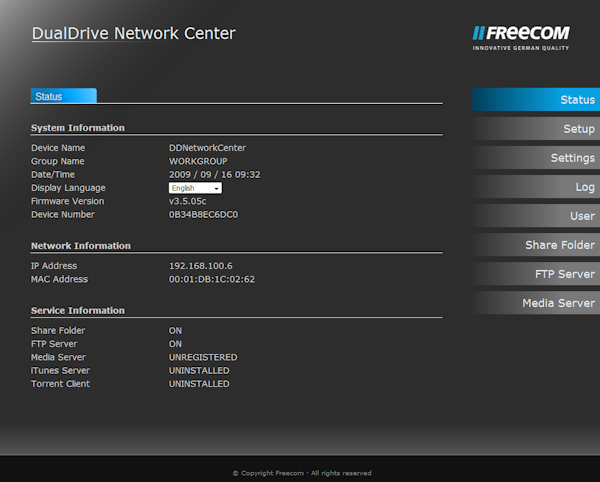Go to the Settings section
The height and width of the screenshot is (482, 600).
point(535,158)
